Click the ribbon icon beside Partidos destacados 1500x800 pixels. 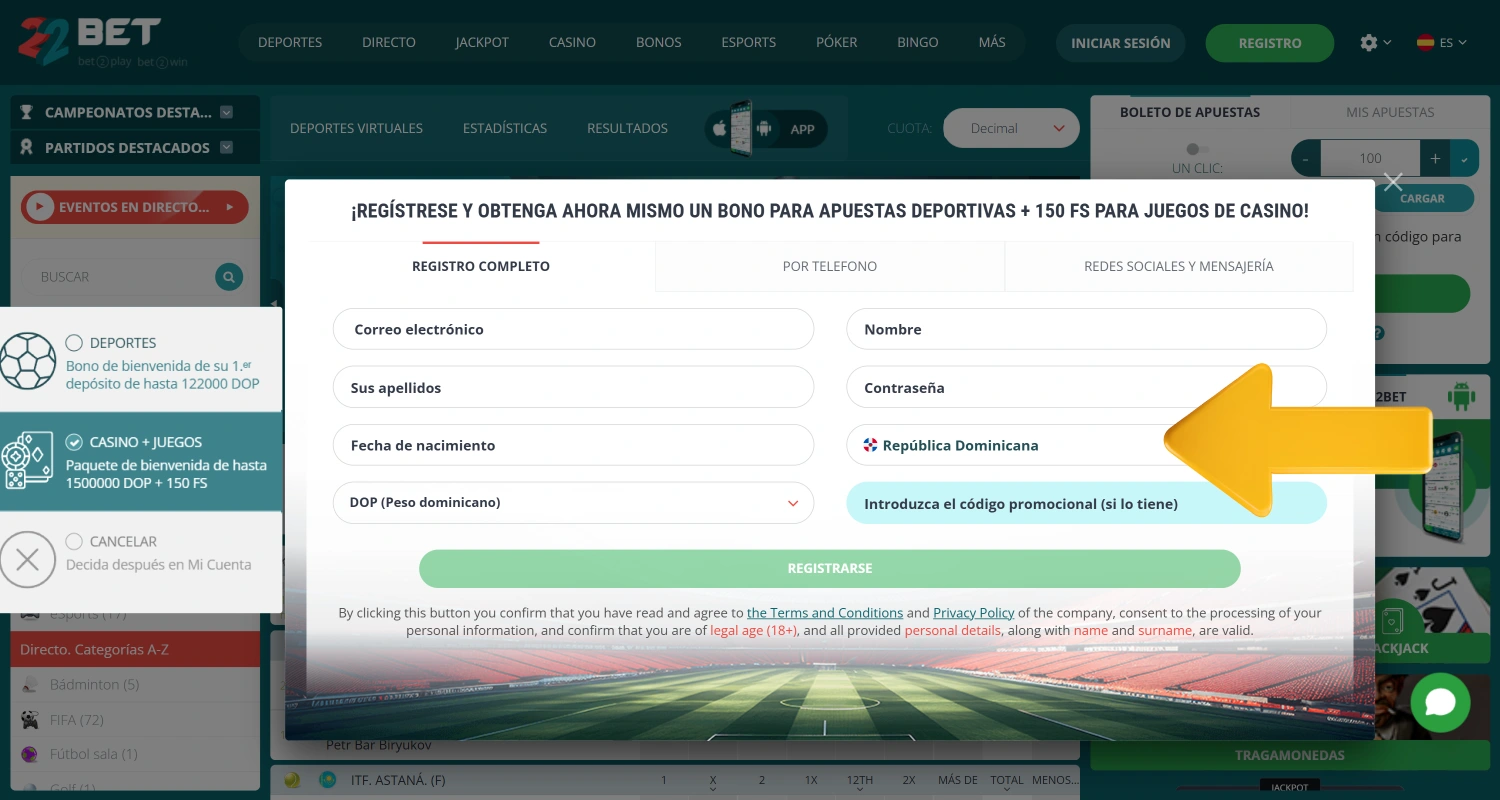pos(27,147)
